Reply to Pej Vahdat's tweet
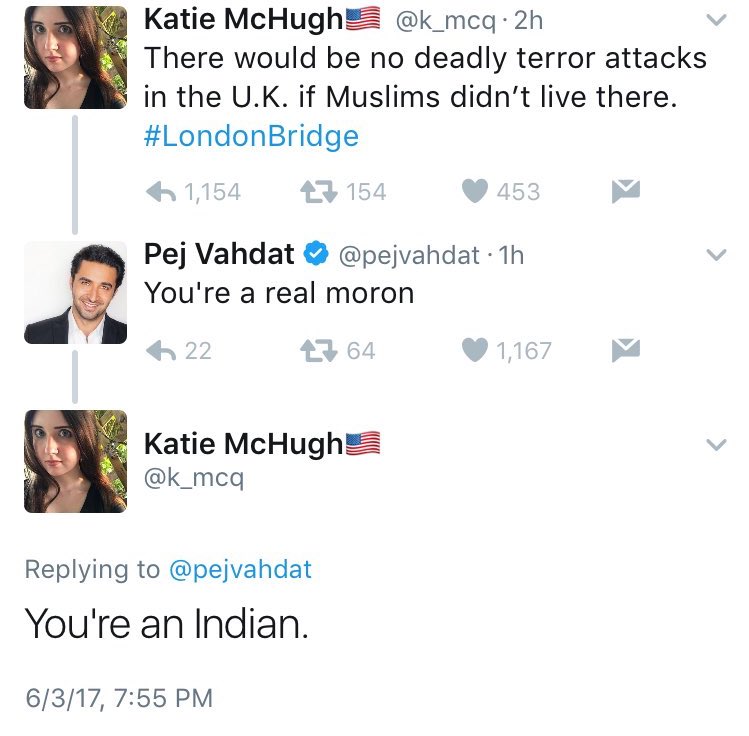This screenshot has width=749, height=736. coord(160,350)
